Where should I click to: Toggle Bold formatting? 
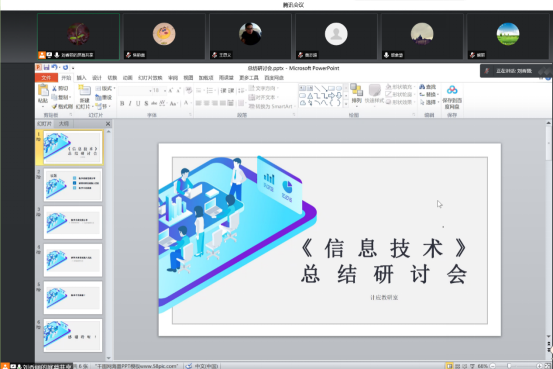click(122, 103)
